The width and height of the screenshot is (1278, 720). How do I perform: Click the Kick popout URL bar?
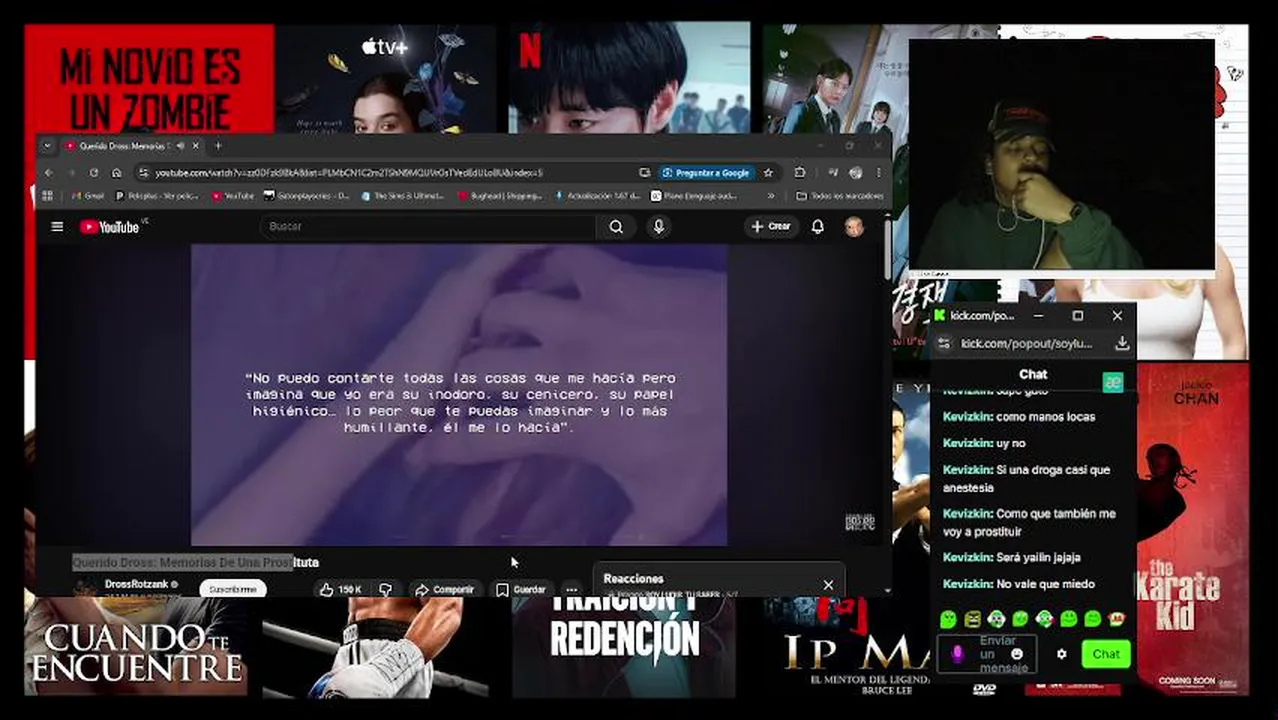(x=1027, y=343)
